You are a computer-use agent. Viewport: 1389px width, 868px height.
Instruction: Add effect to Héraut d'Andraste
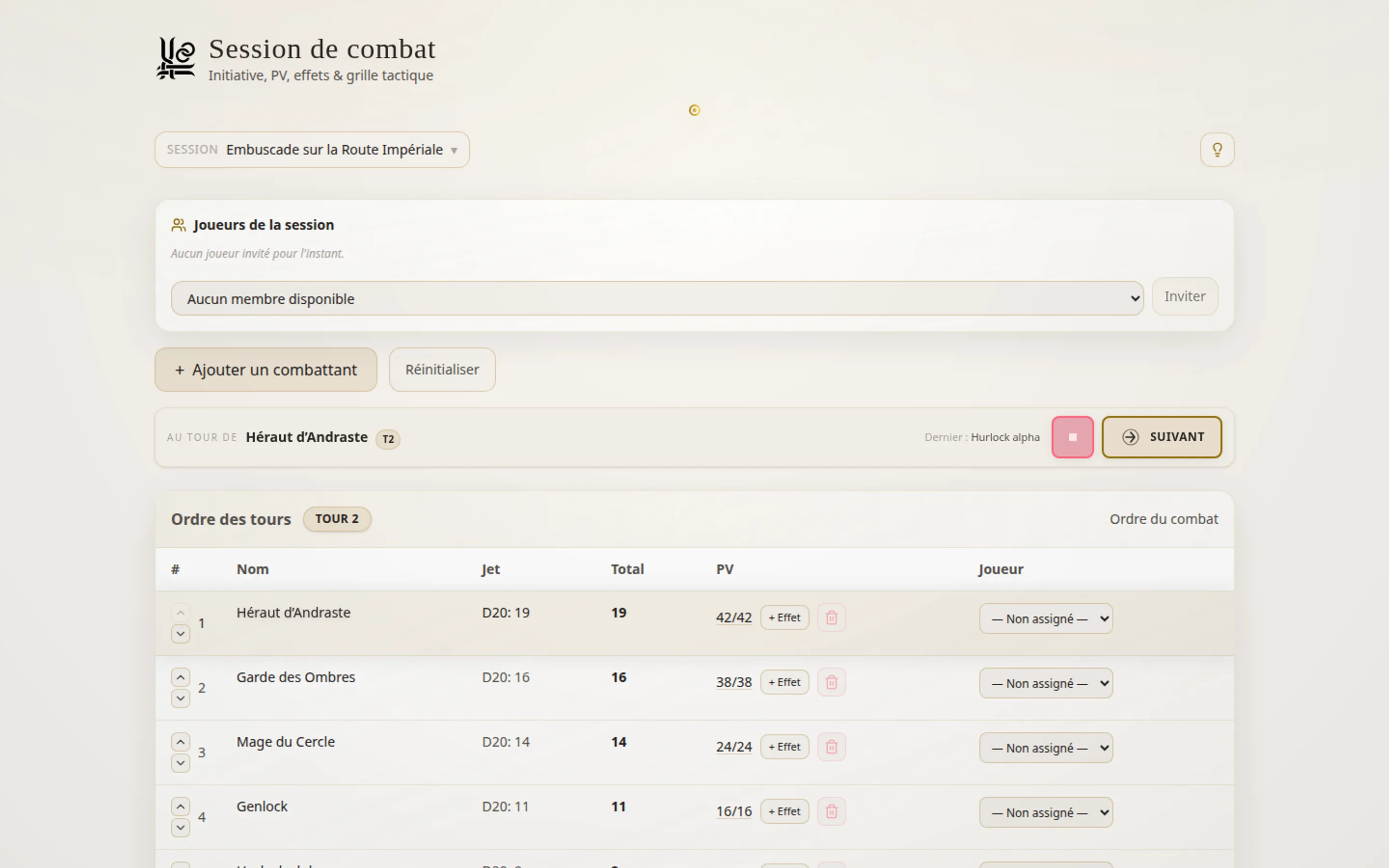785,618
